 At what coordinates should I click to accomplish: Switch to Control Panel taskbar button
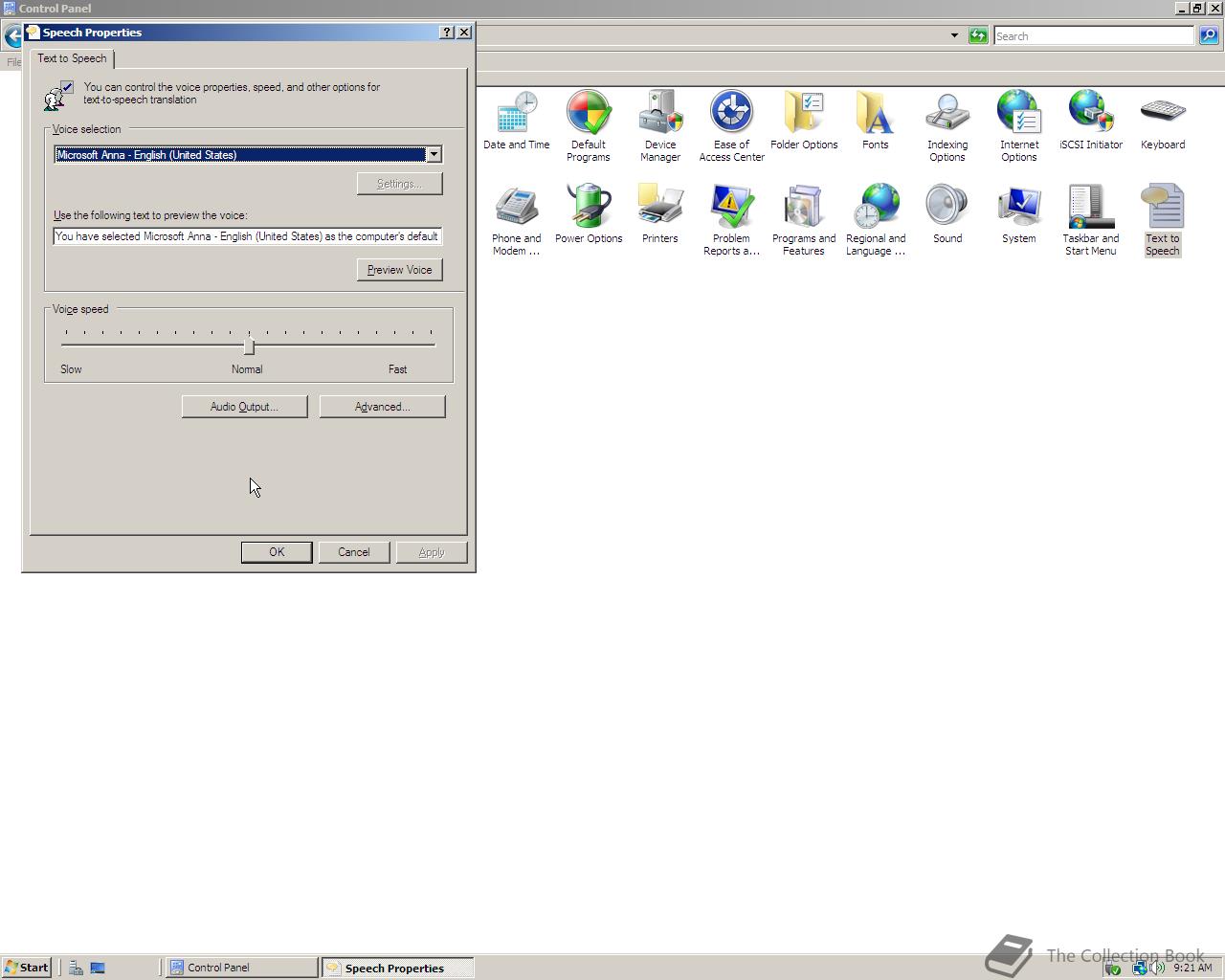click(241, 968)
